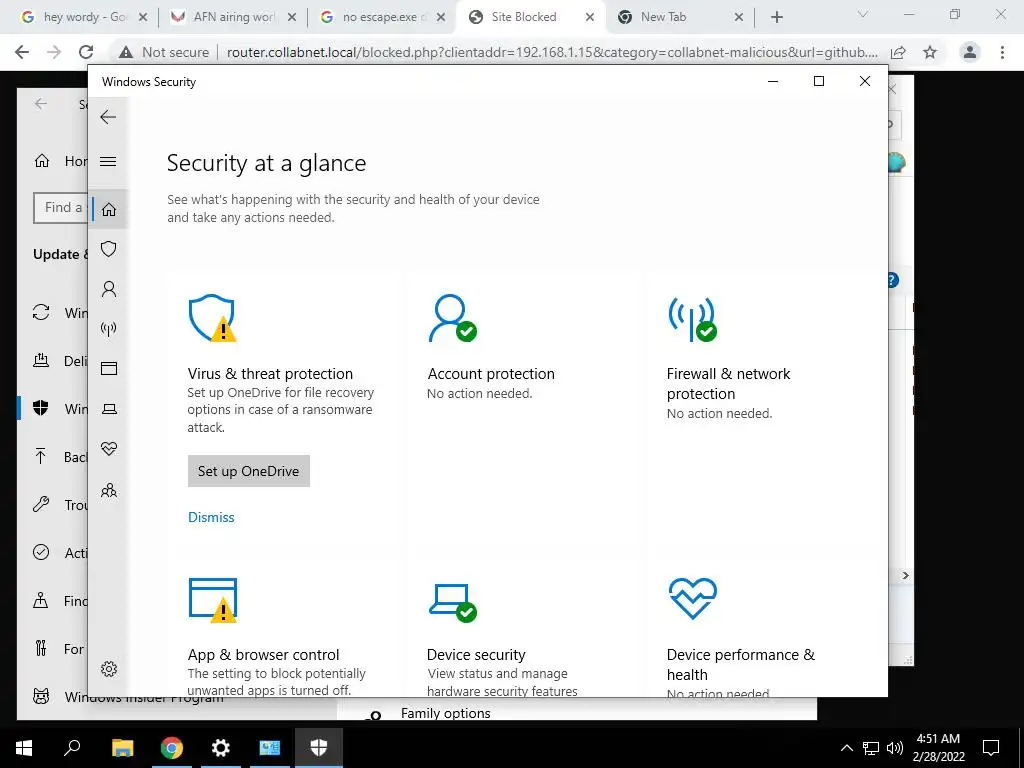Click 'Not secure' site info indicator
Image resolution: width=1024 pixels, height=768 pixels.
[165, 52]
